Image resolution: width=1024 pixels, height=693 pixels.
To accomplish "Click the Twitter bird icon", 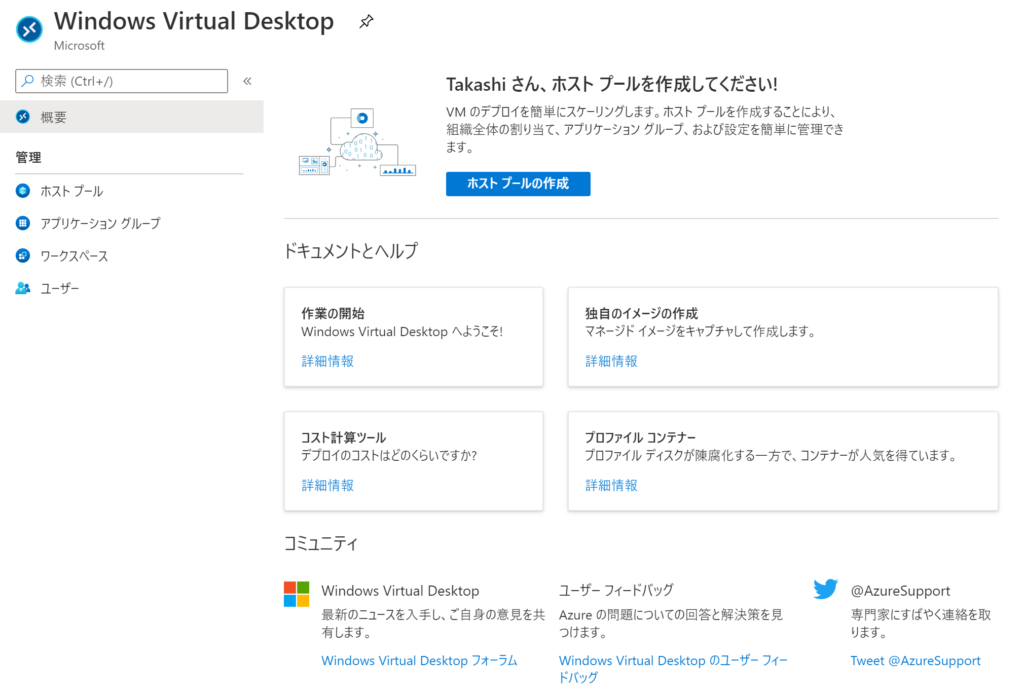I will coord(825,589).
